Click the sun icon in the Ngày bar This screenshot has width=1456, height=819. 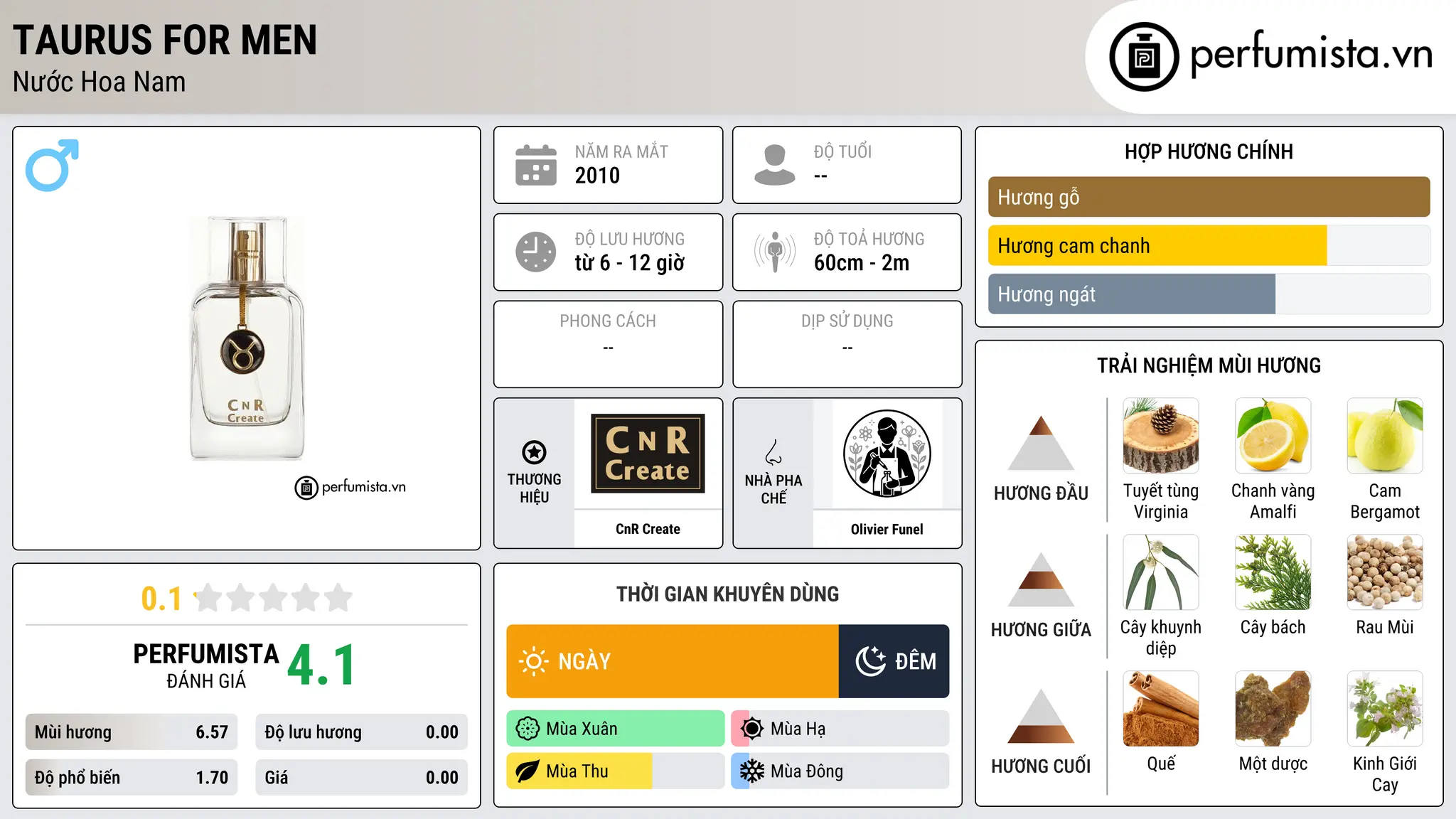(x=533, y=661)
